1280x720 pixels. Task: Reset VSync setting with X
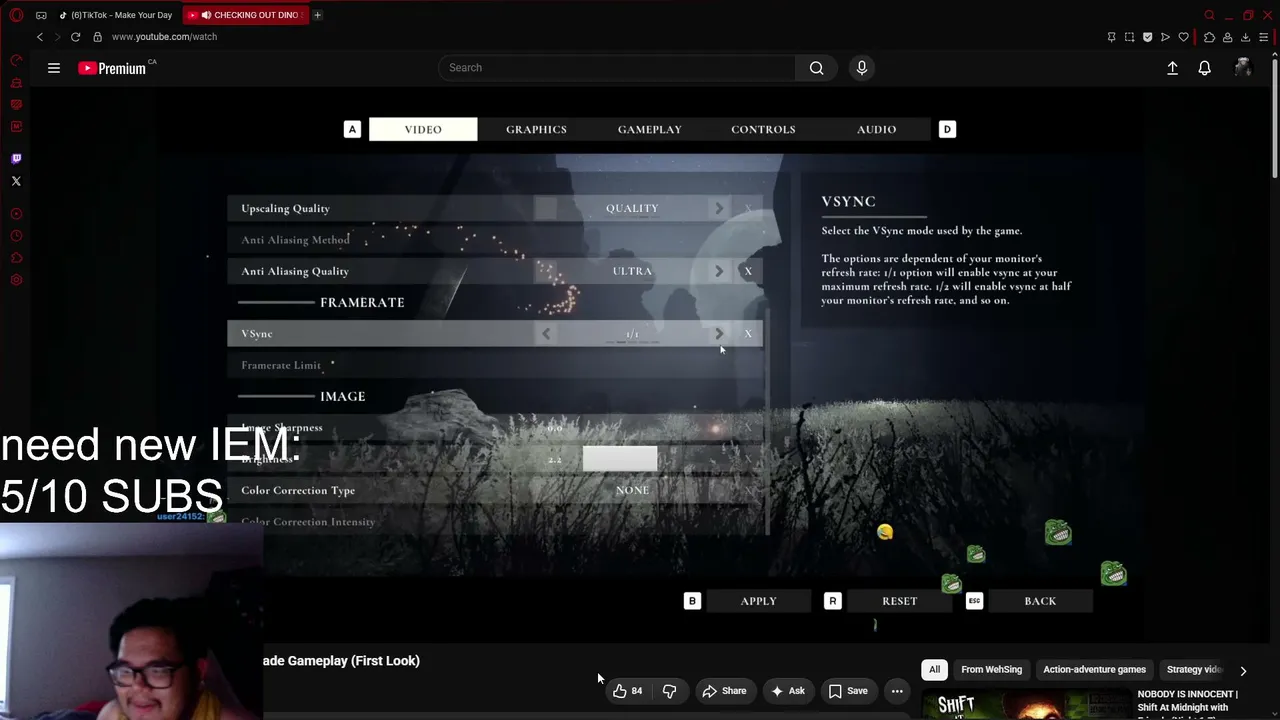point(748,334)
